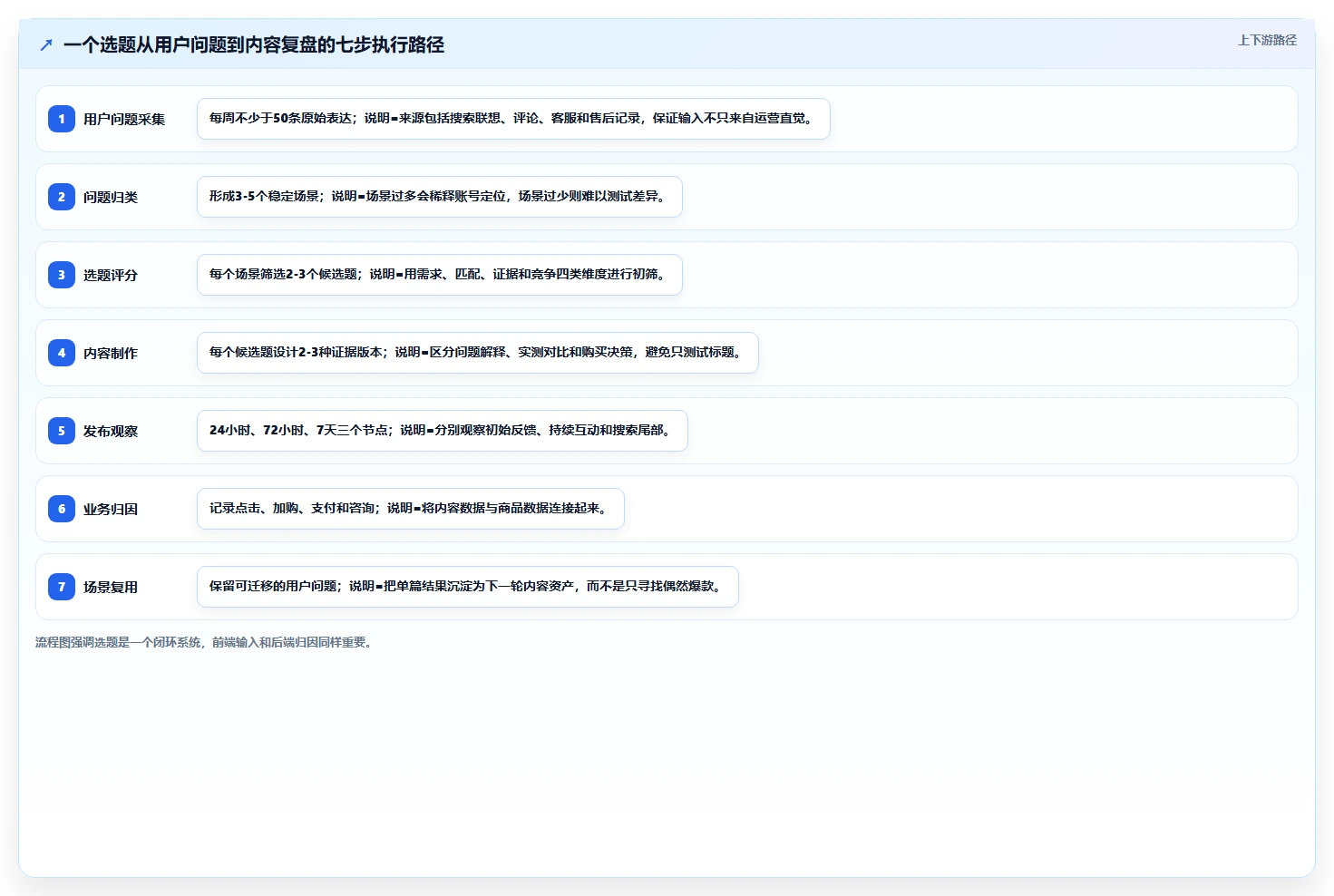Select the 内容制作 step label
Image resolution: width=1334 pixels, height=896 pixels.
tap(111, 353)
